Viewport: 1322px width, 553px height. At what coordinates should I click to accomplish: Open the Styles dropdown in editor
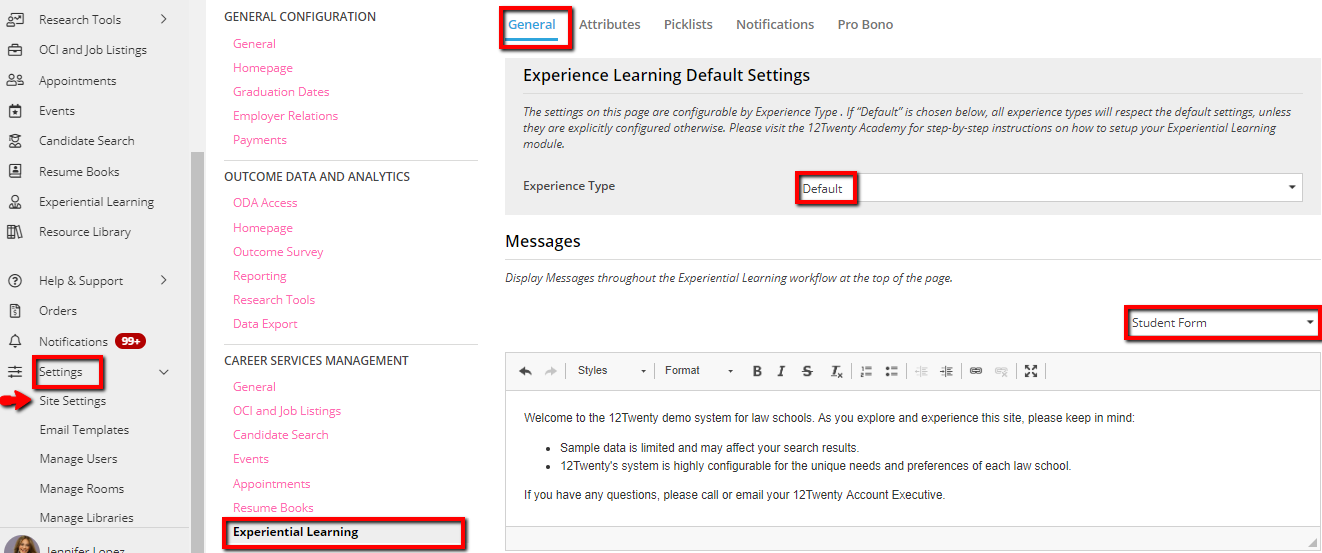point(611,371)
